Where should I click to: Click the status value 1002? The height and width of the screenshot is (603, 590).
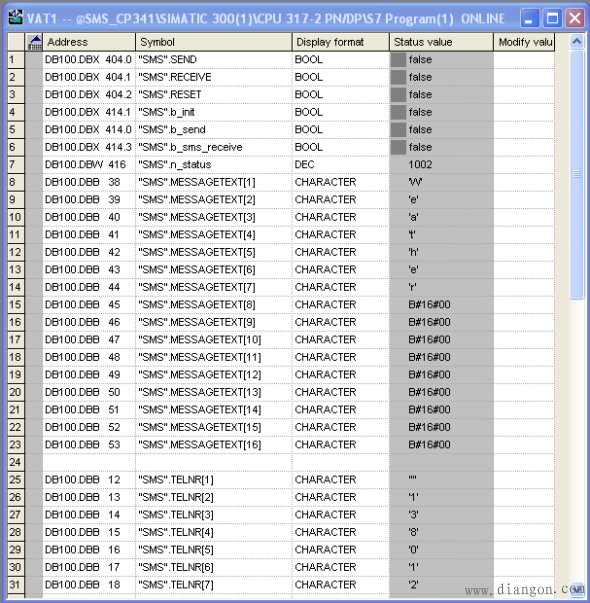tap(420, 165)
